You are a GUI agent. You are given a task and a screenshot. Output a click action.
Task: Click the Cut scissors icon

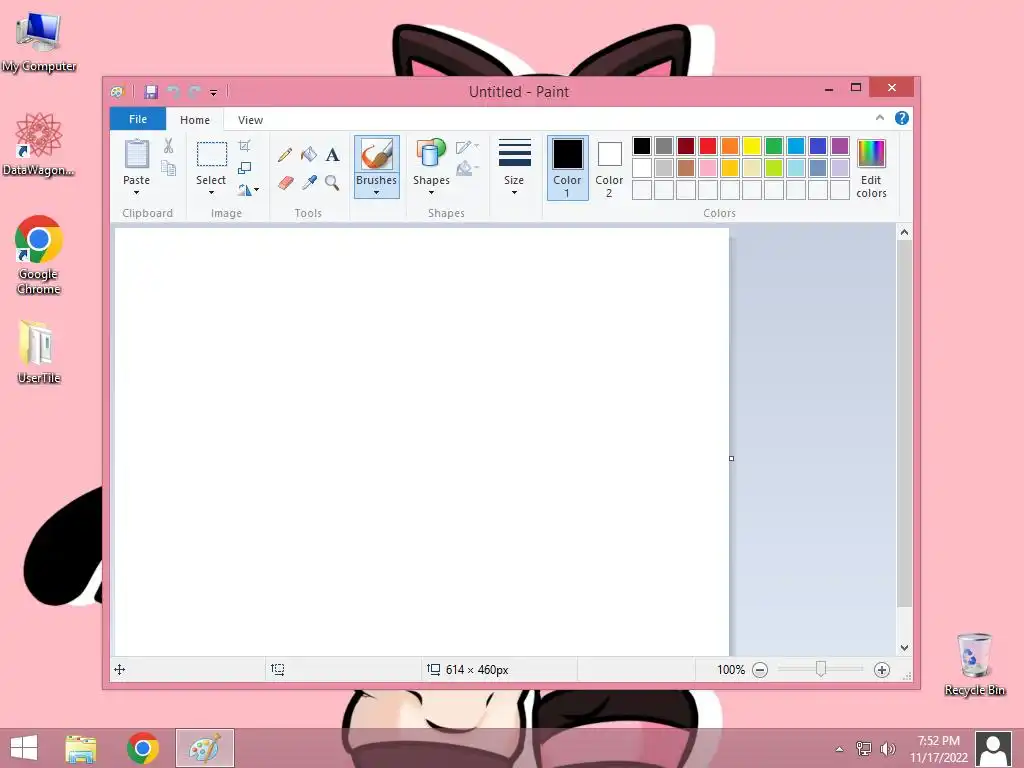click(x=168, y=146)
